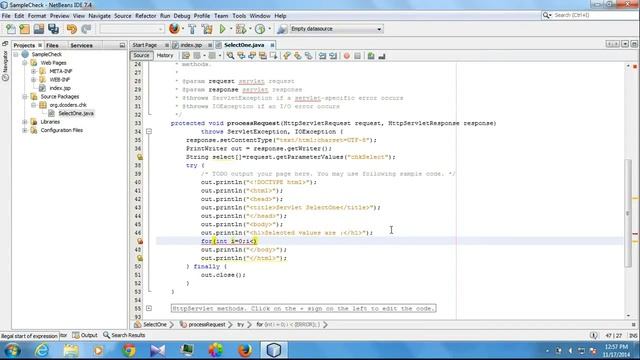This screenshot has width=640, height=360.
Task: Click the New File toolbar icon
Action: click(x=11, y=29)
